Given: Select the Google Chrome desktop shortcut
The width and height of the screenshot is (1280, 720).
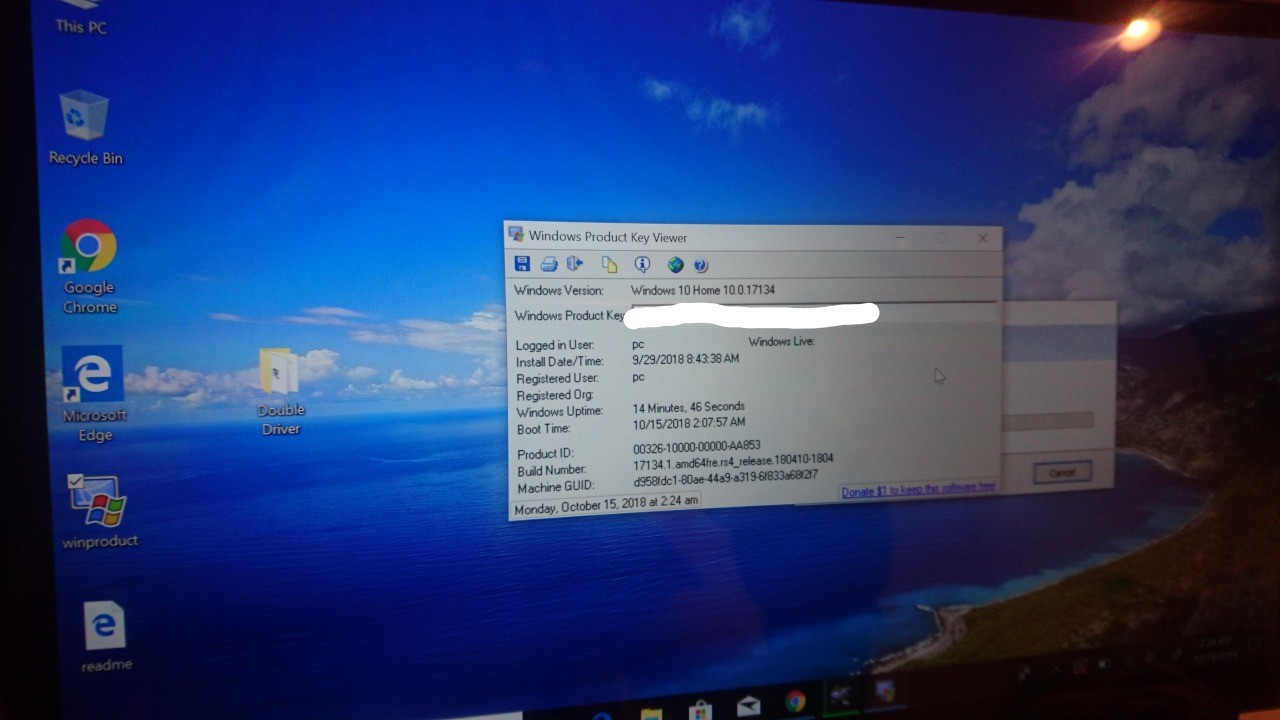Looking at the screenshot, I should 89,266.
